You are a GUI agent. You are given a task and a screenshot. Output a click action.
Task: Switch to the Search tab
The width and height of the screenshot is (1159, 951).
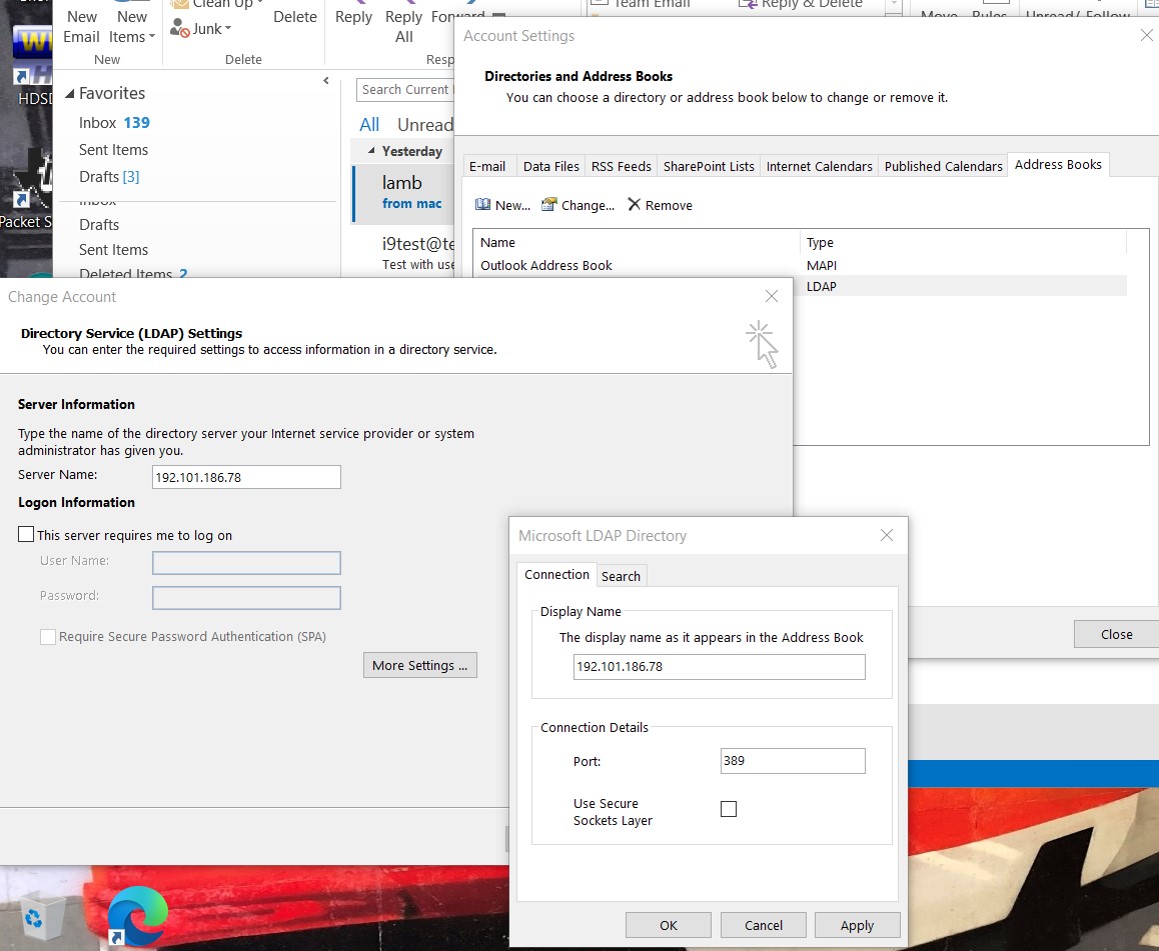click(x=620, y=576)
